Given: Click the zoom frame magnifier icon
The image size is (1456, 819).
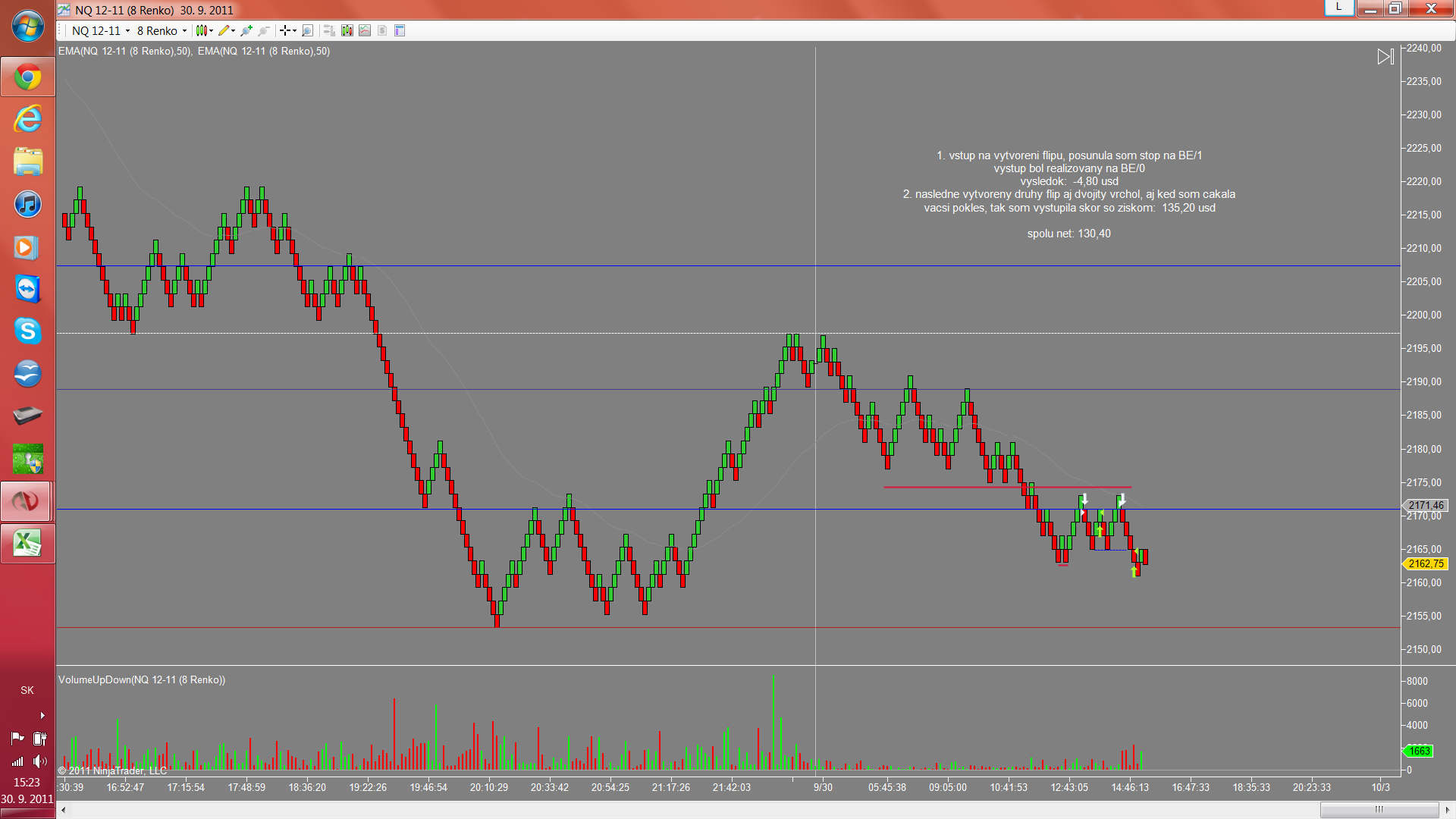Looking at the screenshot, I should click(307, 31).
